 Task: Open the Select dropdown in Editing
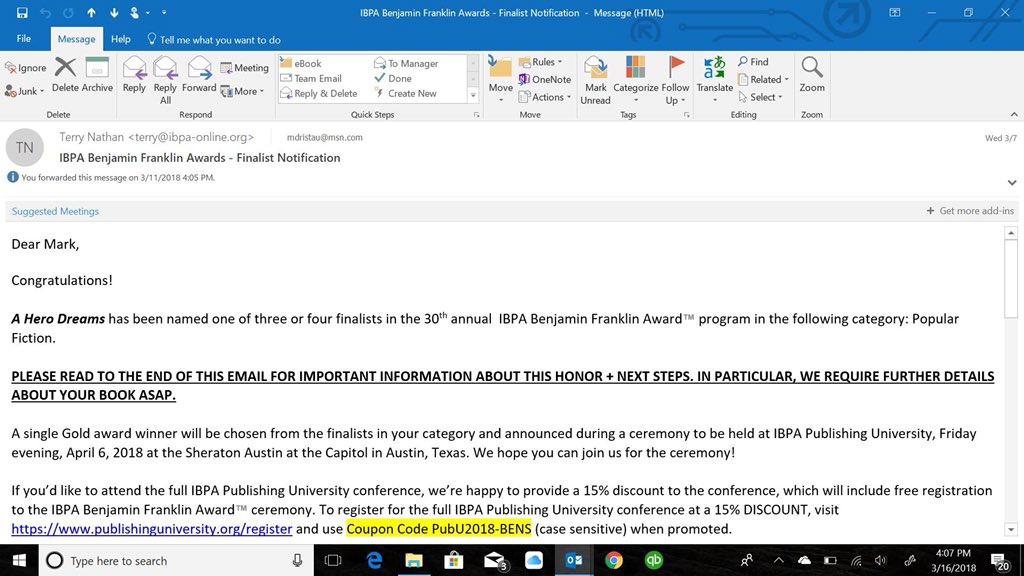tap(760, 97)
